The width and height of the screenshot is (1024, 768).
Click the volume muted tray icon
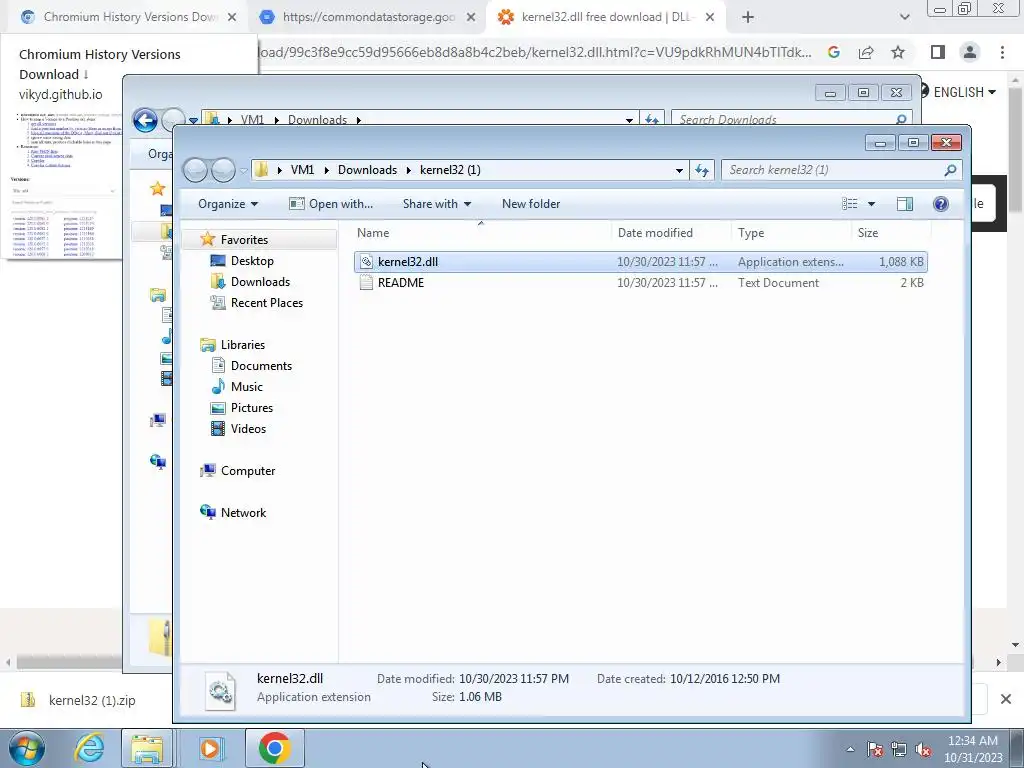(923, 749)
